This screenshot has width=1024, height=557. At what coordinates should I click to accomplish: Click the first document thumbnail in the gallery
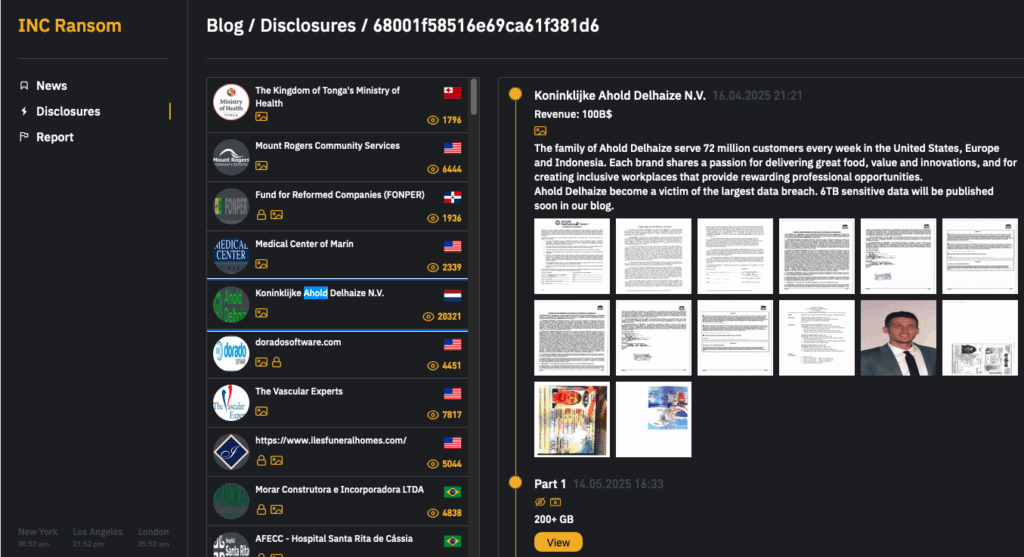coord(572,256)
